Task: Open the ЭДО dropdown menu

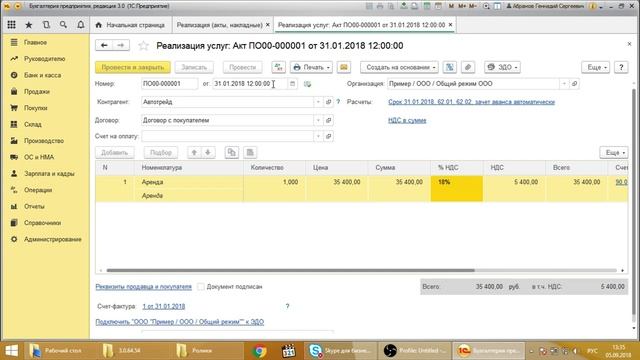Action: click(x=502, y=67)
